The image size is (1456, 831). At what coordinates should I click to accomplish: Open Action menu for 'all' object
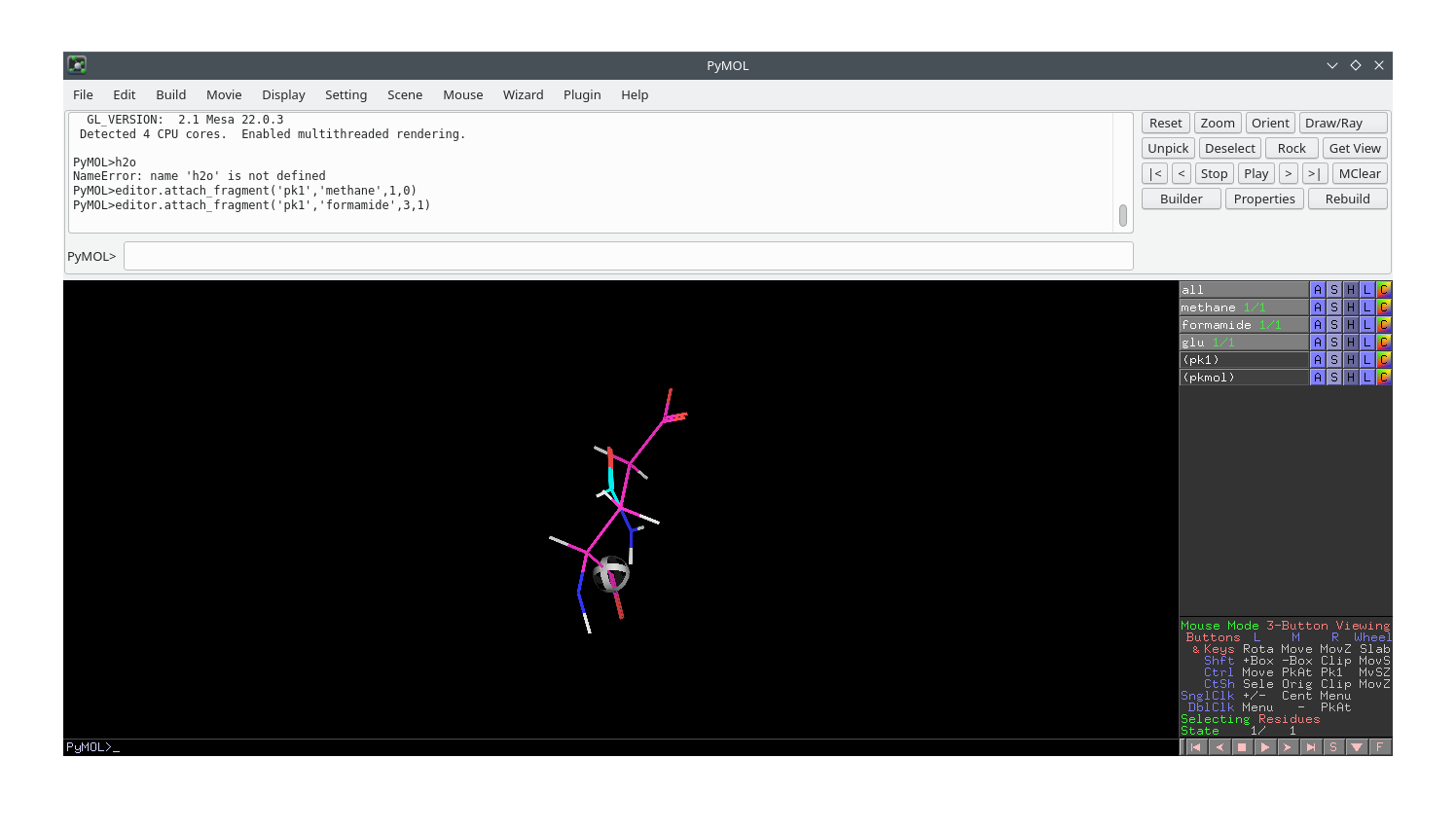click(1318, 290)
